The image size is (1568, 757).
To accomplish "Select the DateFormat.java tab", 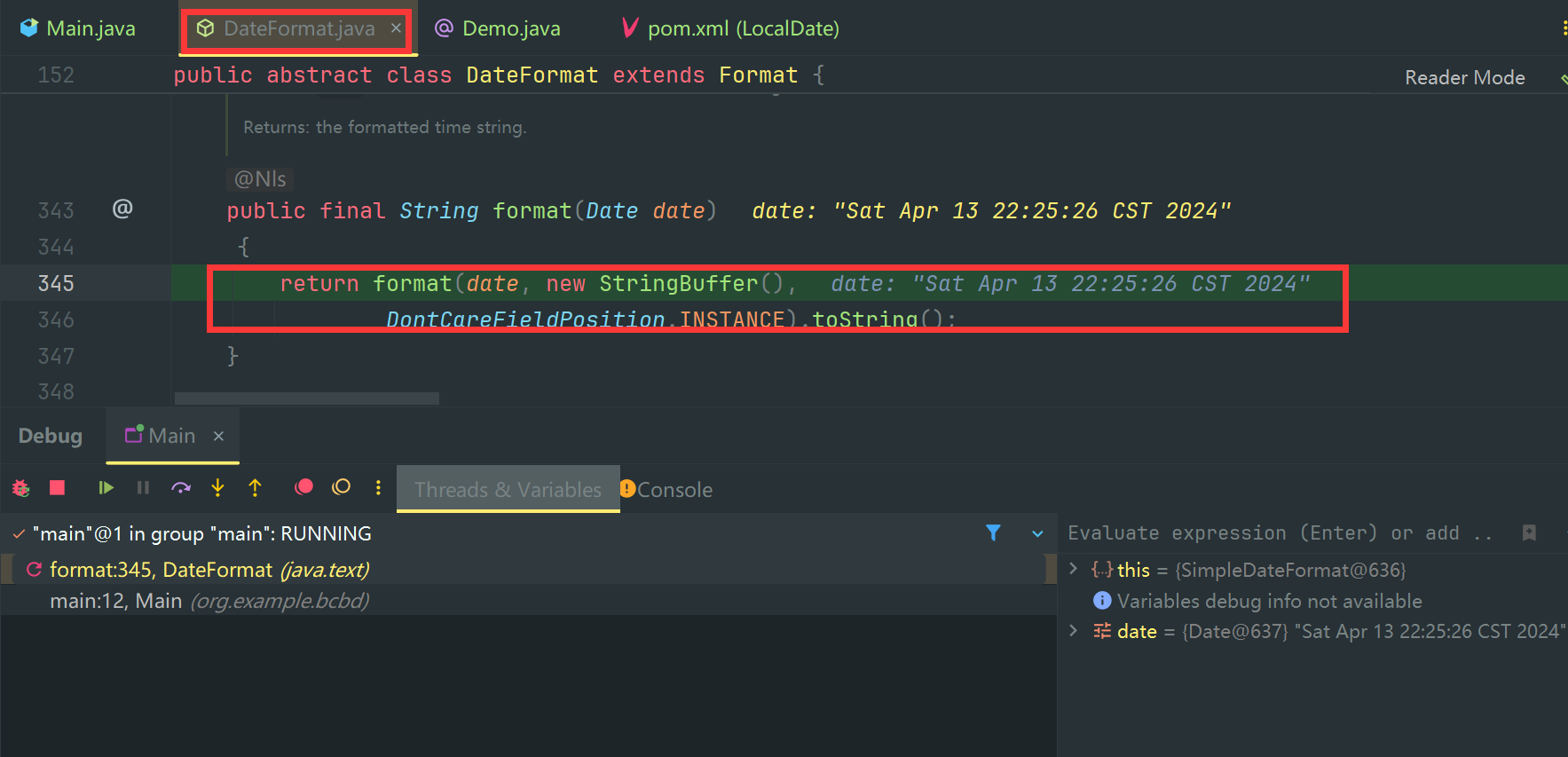I will point(299,28).
